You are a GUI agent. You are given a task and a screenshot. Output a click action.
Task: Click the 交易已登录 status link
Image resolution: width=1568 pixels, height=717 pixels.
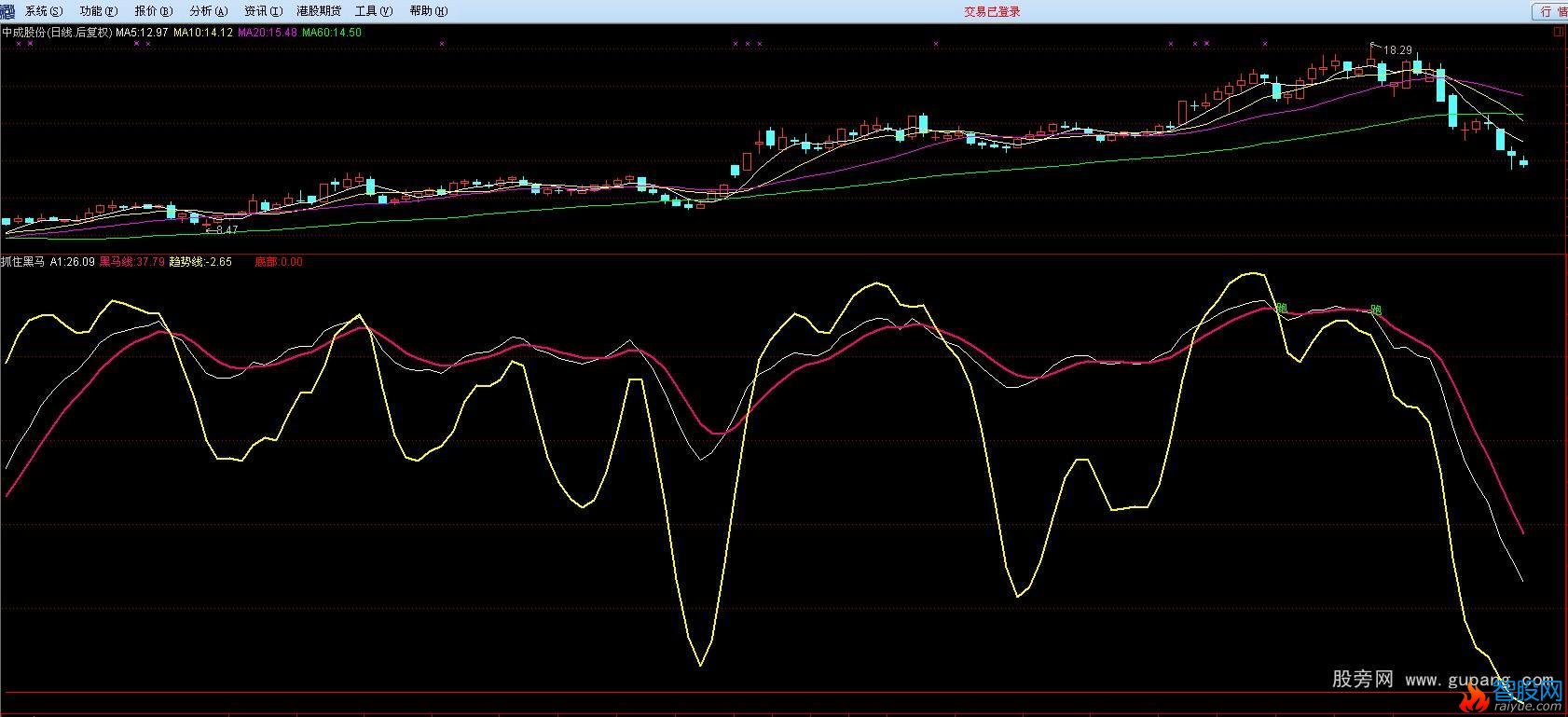pos(992,11)
